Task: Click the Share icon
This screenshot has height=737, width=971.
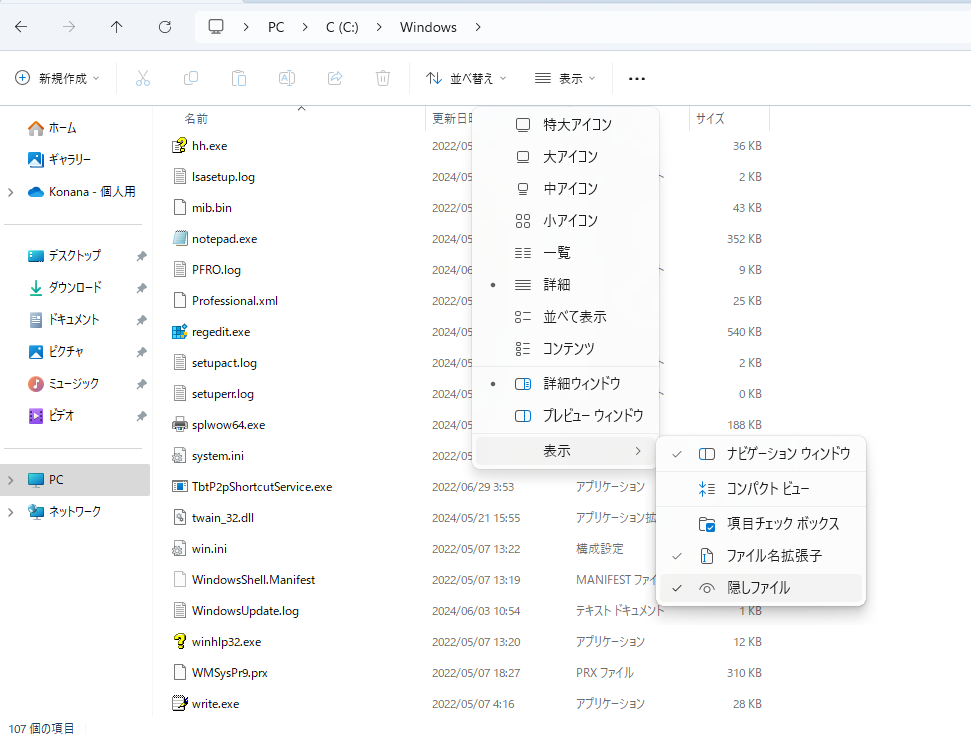Action: pos(335,78)
